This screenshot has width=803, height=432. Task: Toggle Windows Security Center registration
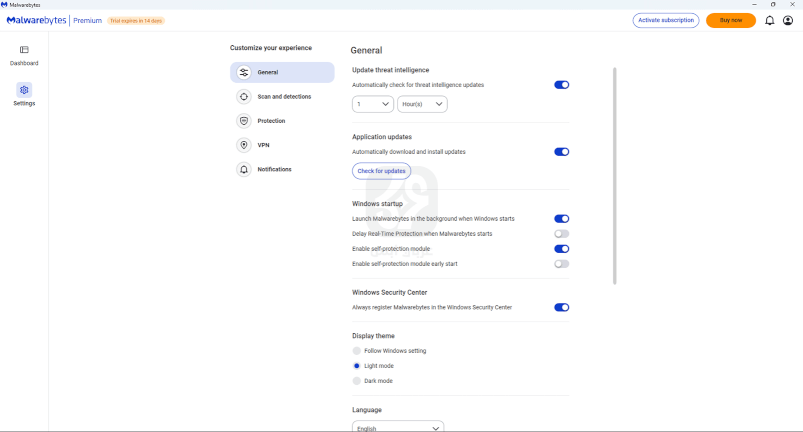tap(561, 308)
